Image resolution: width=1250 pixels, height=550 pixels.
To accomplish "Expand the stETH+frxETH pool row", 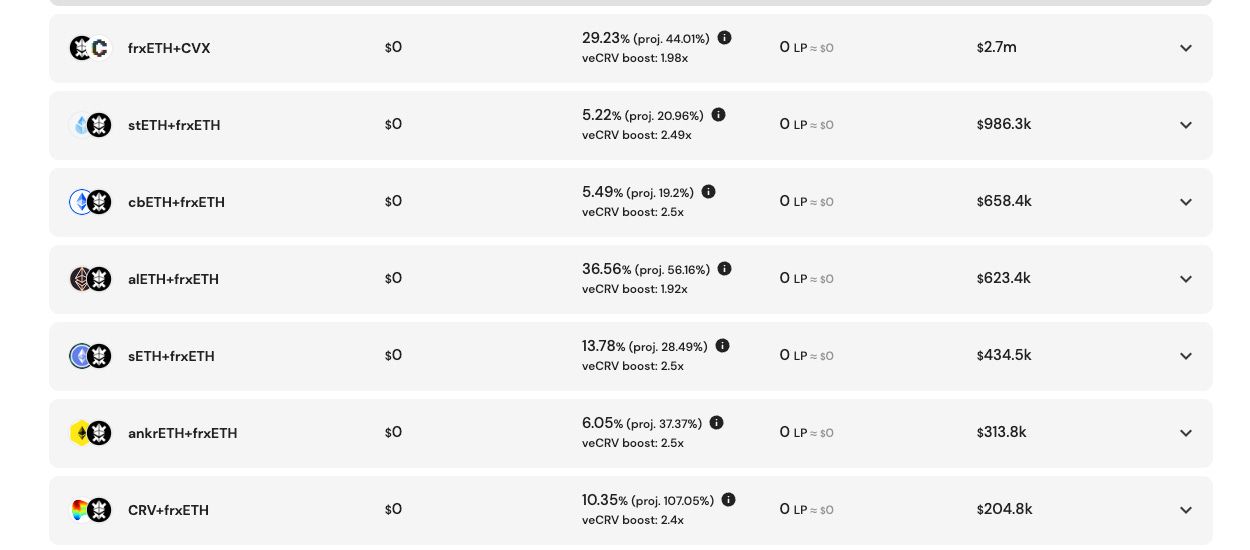I will point(1186,125).
